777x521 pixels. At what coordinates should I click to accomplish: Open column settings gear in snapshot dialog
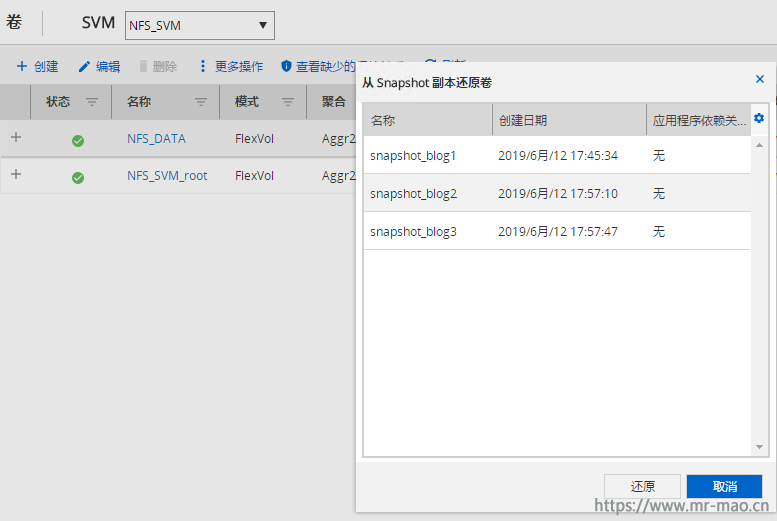tap(759, 118)
